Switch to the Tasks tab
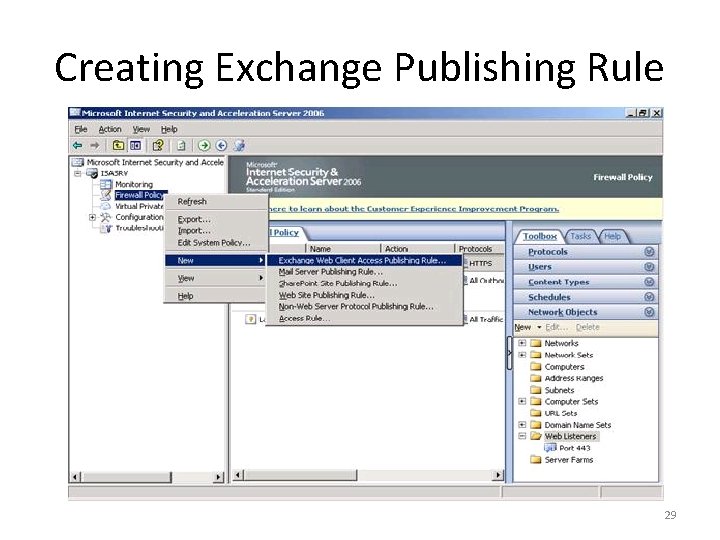 (x=580, y=236)
